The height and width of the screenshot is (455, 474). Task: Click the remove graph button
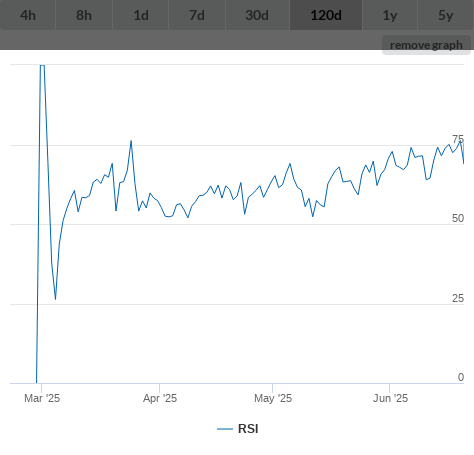pos(426,45)
